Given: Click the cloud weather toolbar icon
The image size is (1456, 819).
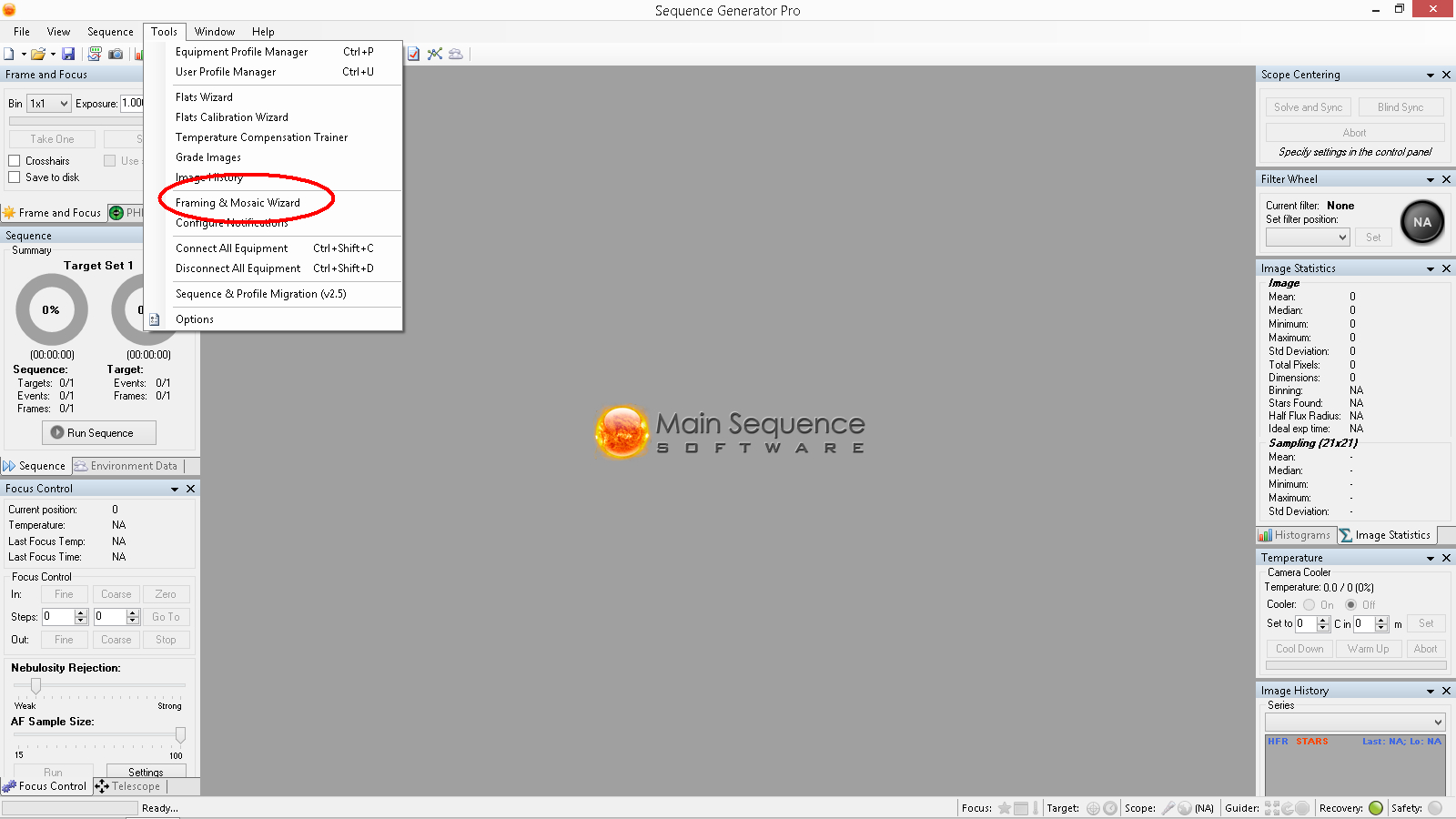Looking at the screenshot, I should pos(456,54).
